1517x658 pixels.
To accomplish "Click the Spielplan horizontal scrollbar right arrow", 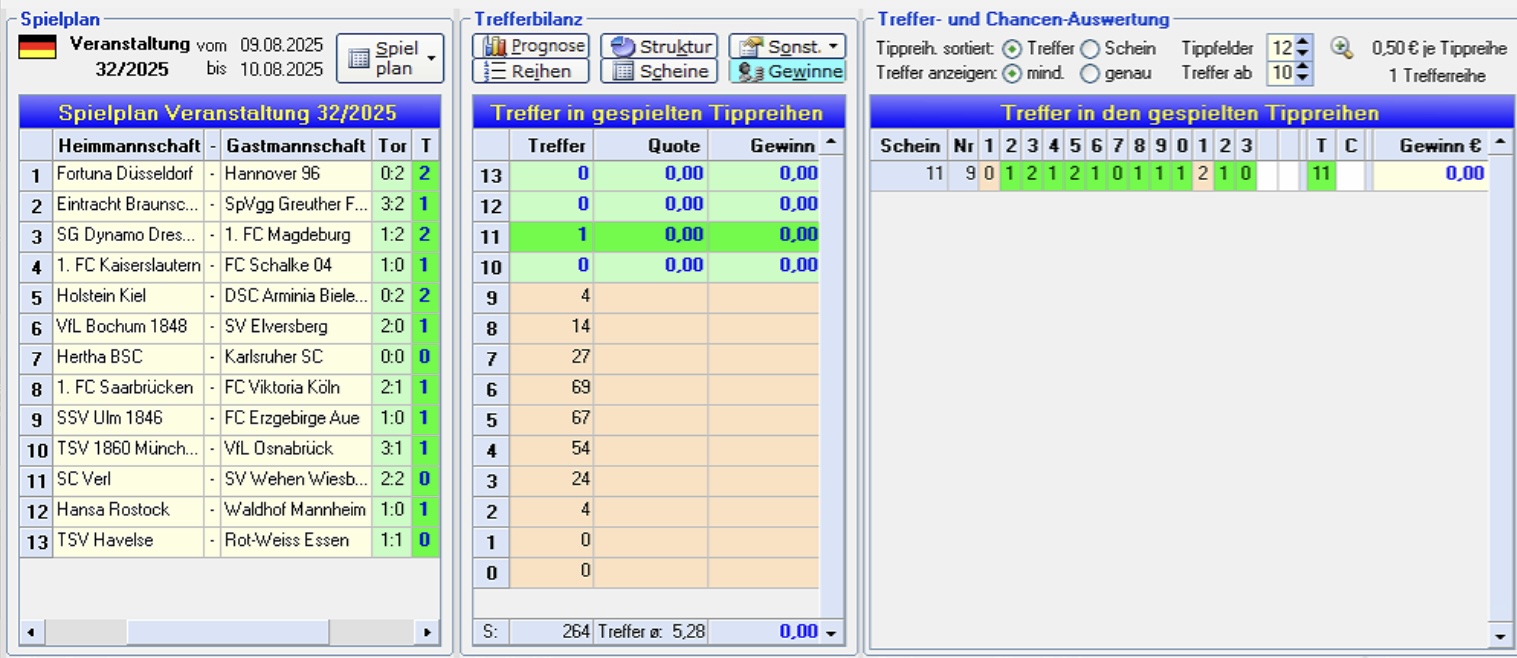I will (x=428, y=632).
